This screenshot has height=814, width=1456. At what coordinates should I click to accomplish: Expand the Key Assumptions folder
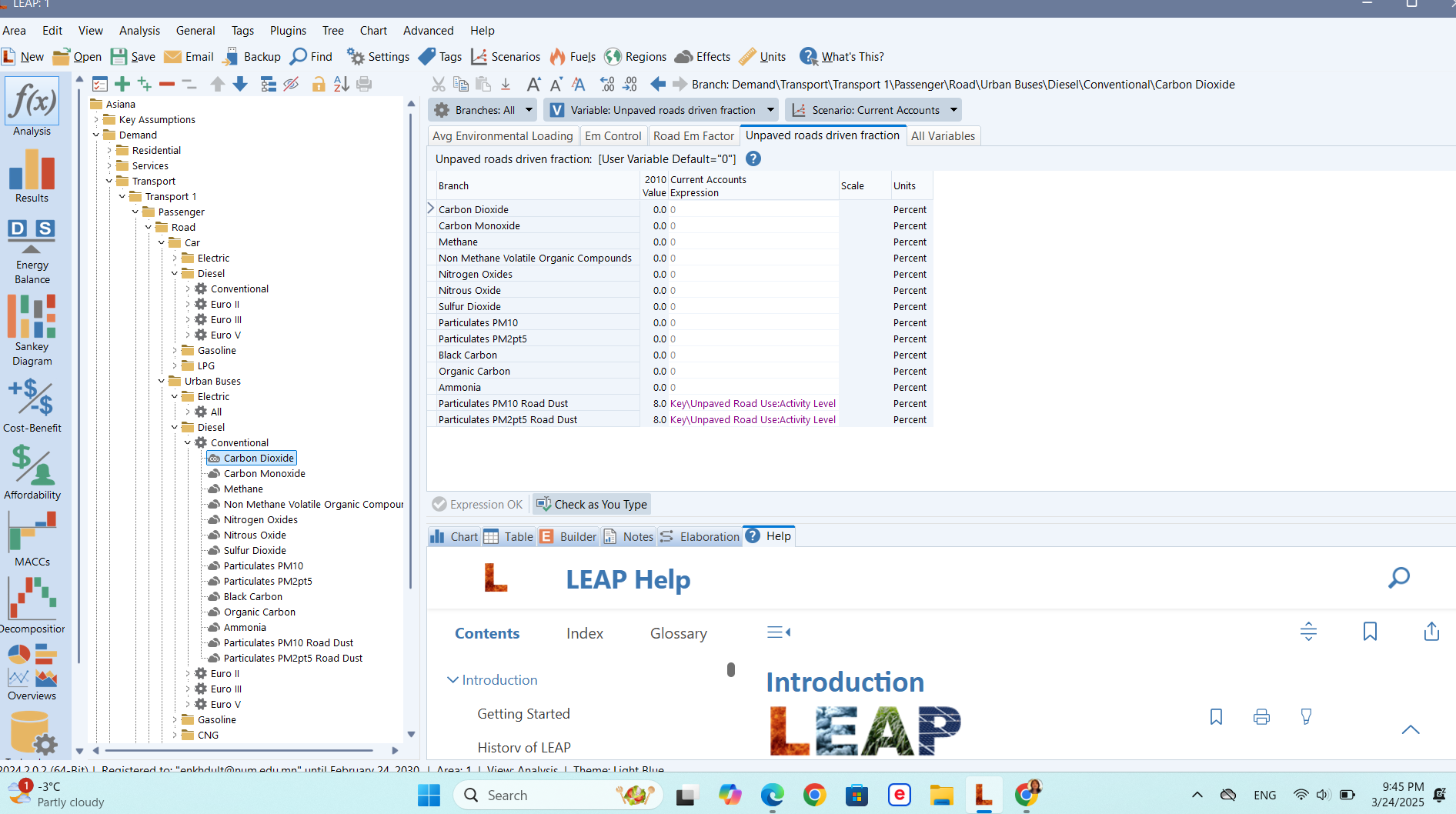(x=97, y=119)
